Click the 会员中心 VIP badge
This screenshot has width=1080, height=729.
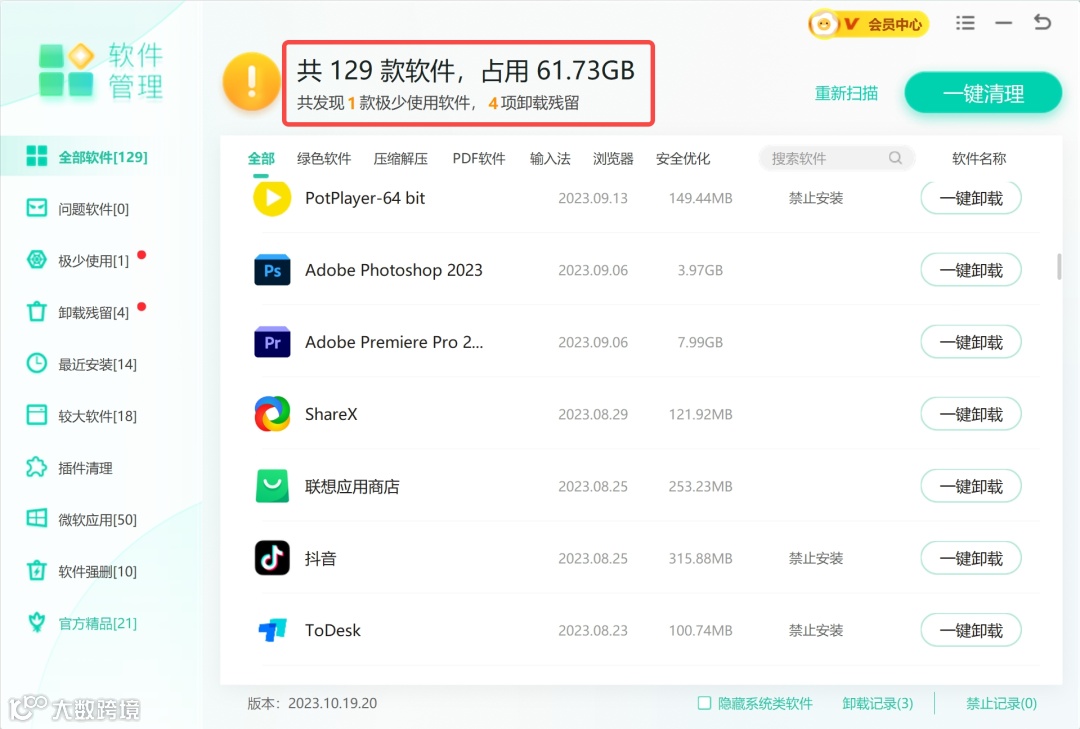tap(869, 24)
